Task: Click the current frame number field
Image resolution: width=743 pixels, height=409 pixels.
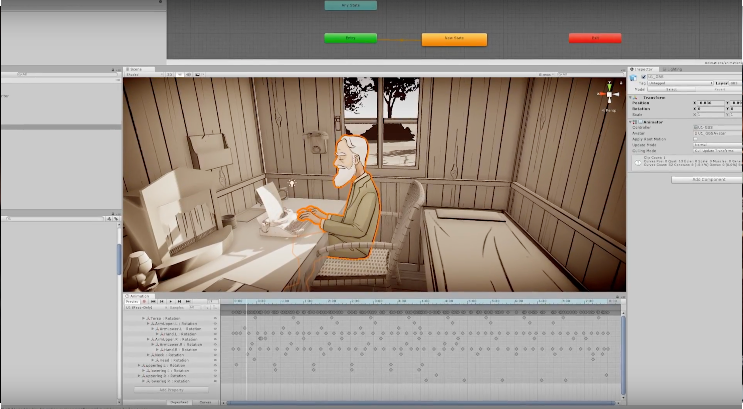Action: point(213,301)
